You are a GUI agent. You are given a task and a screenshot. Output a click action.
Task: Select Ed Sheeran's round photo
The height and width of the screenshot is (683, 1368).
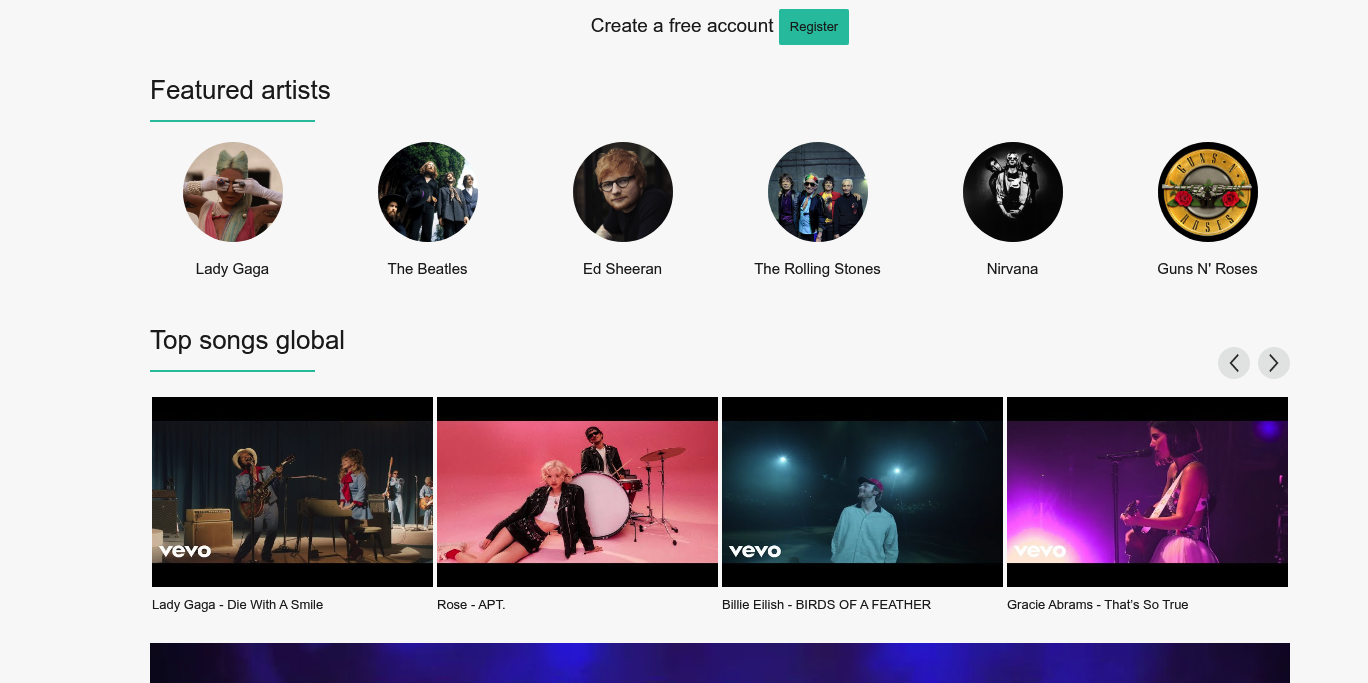(x=623, y=192)
